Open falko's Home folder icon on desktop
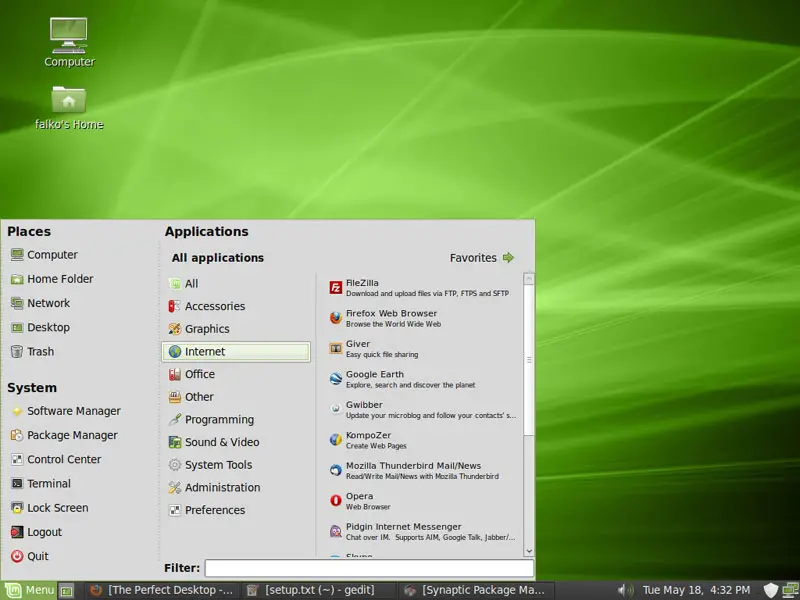 69,107
